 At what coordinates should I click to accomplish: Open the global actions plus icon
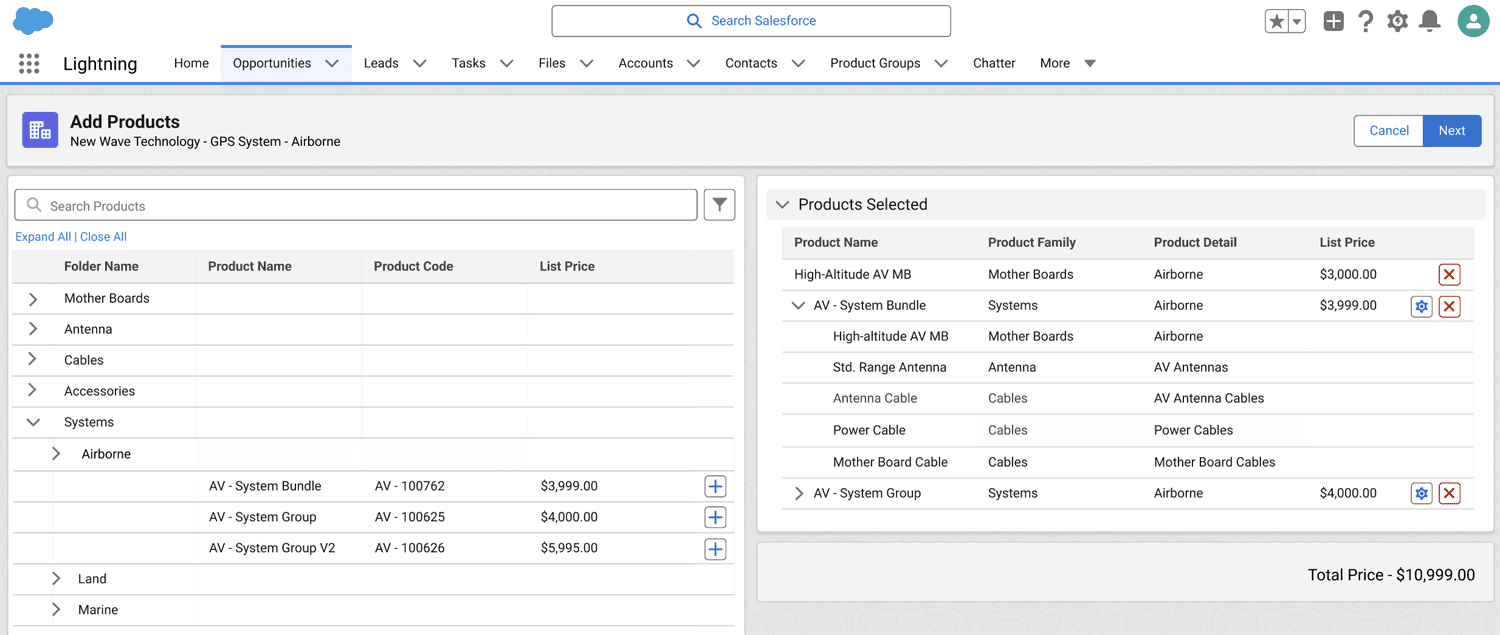click(1333, 21)
